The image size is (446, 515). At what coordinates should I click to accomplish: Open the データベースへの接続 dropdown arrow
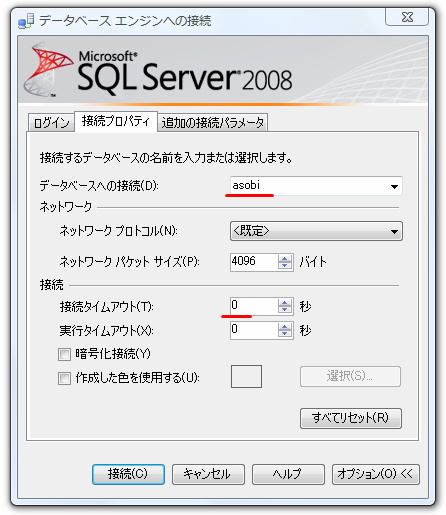coord(394,186)
